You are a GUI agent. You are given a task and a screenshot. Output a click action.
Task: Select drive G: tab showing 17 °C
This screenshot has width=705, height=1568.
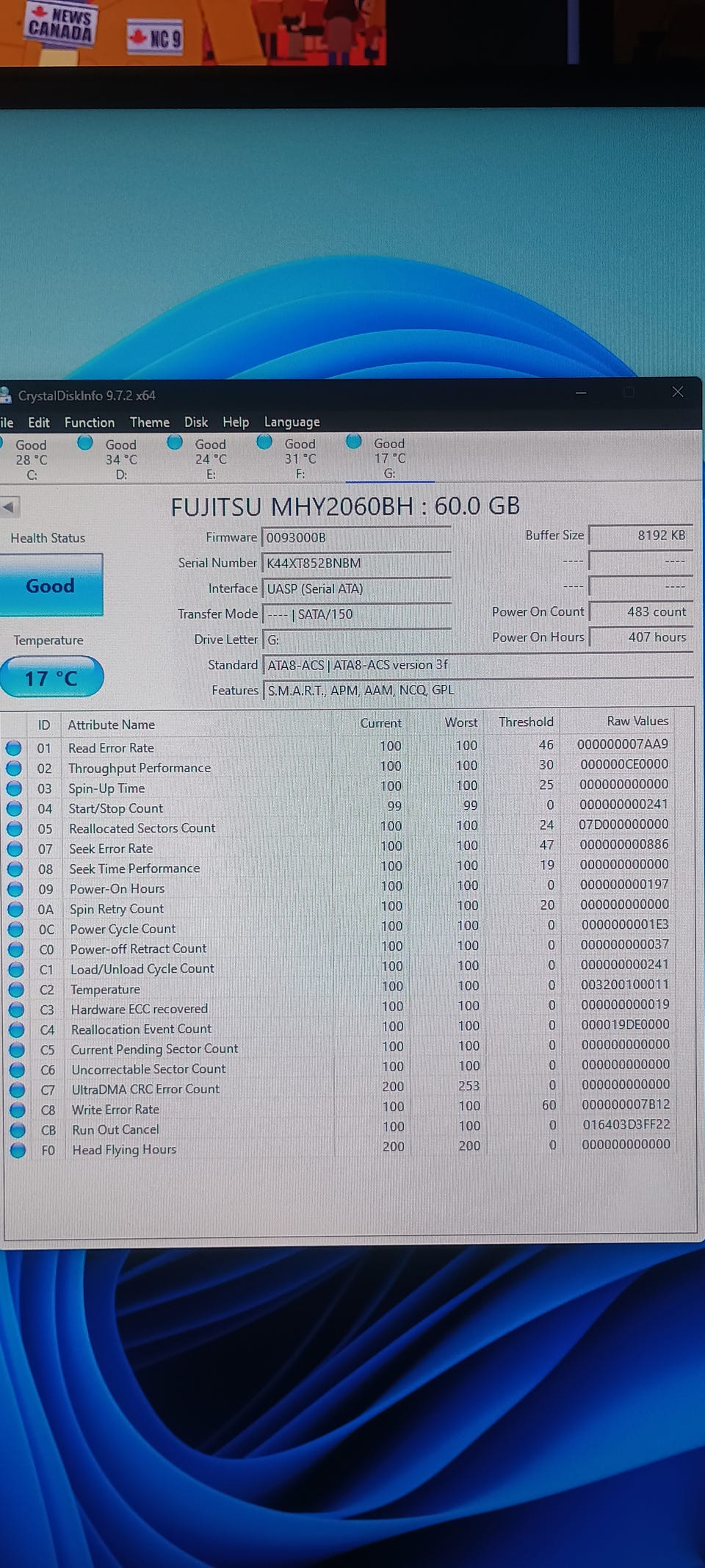pos(390,458)
